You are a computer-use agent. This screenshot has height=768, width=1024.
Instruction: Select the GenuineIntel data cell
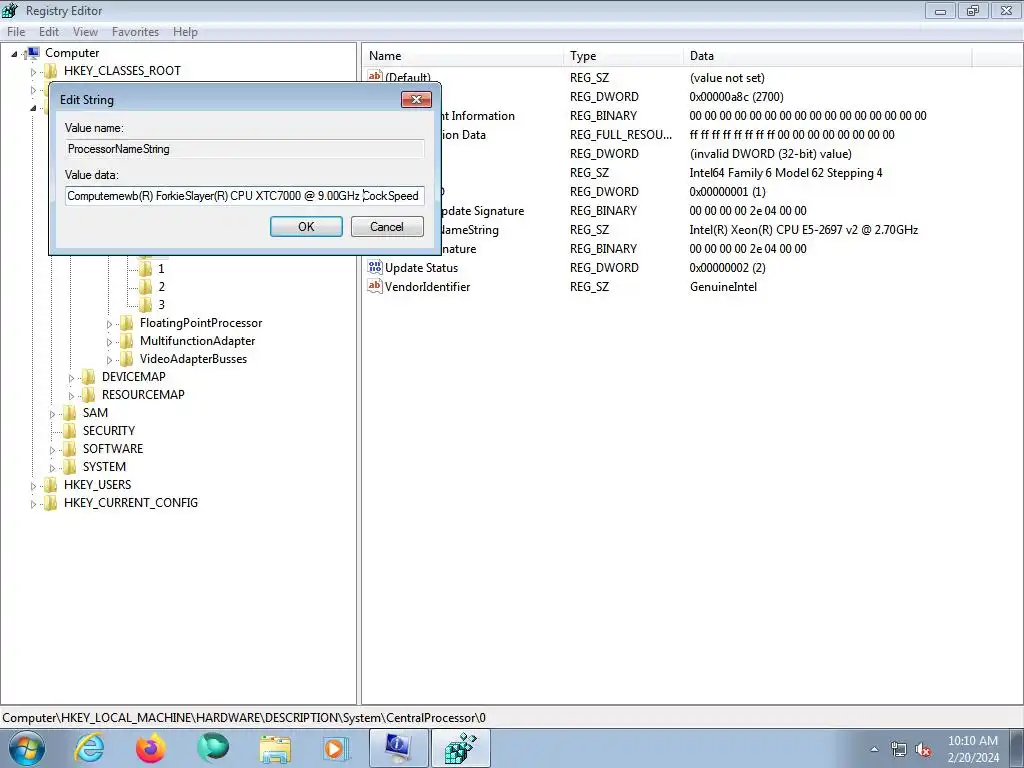click(x=723, y=287)
